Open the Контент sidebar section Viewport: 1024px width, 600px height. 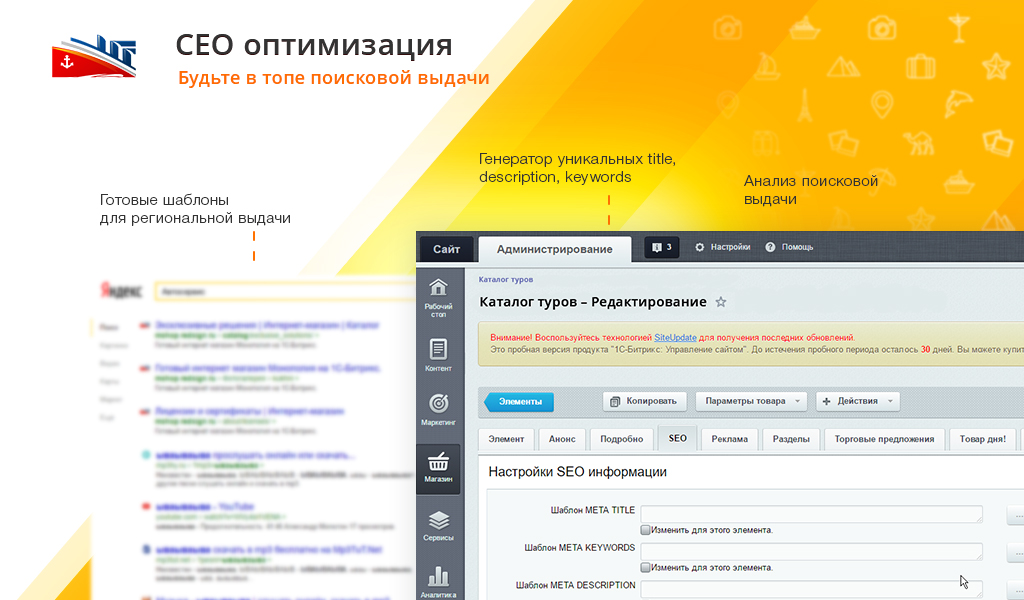(438, 355)
